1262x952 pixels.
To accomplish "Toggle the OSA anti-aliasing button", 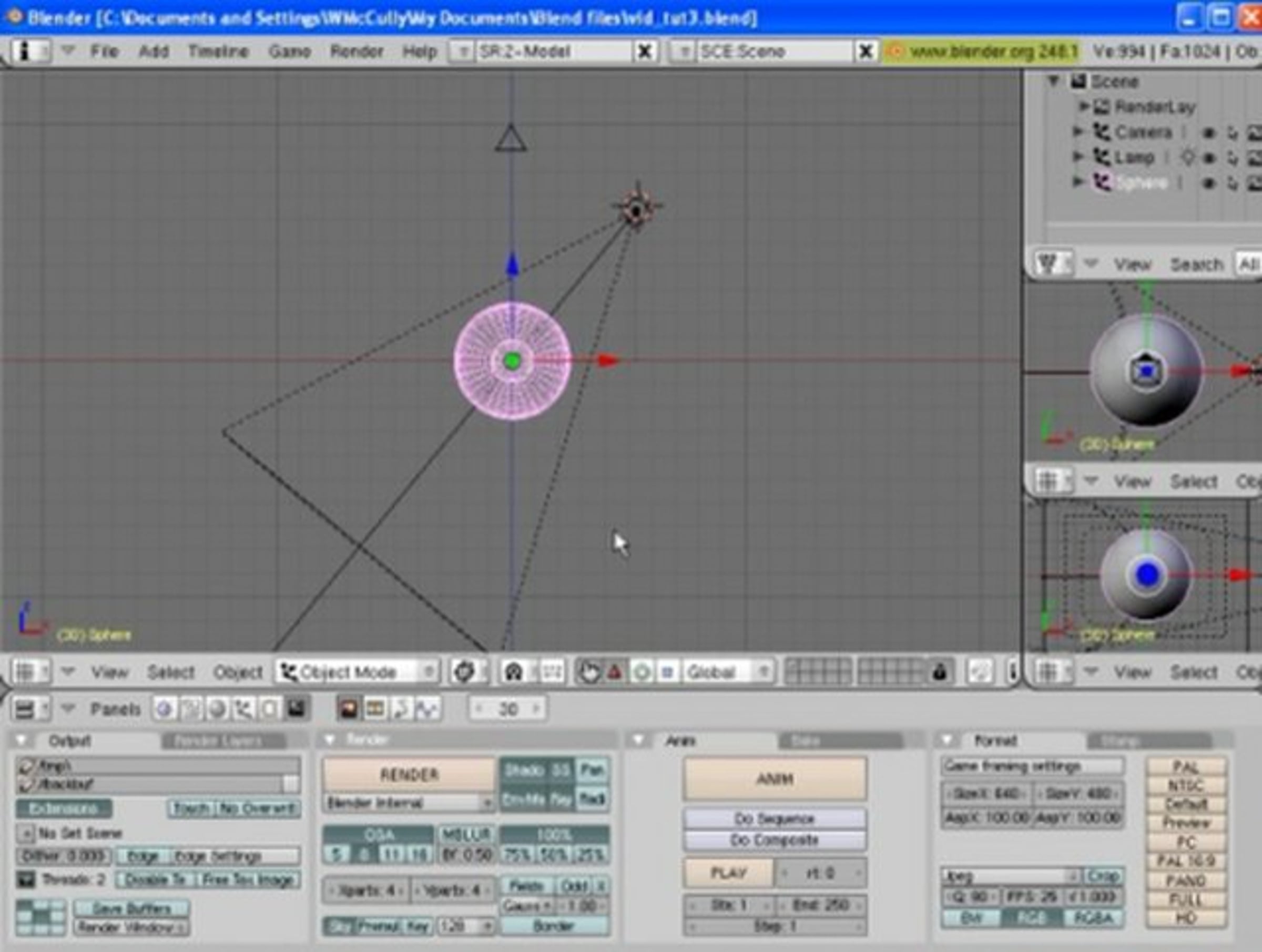I will tap(378, 834).
